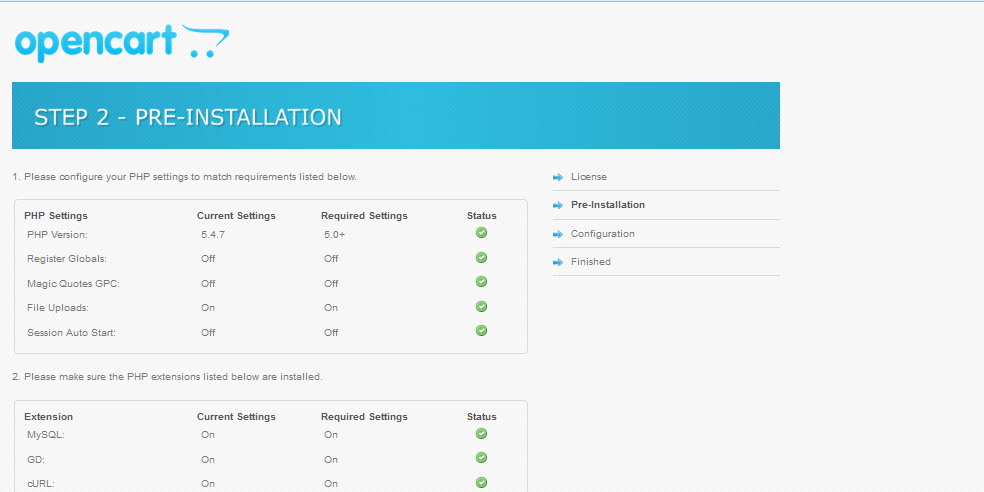Click the required PHP version value 5.0+

tap(334, 235)
